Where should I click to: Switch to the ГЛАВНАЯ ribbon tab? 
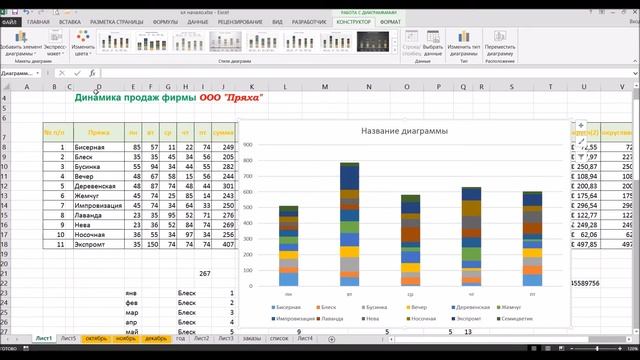38,22
